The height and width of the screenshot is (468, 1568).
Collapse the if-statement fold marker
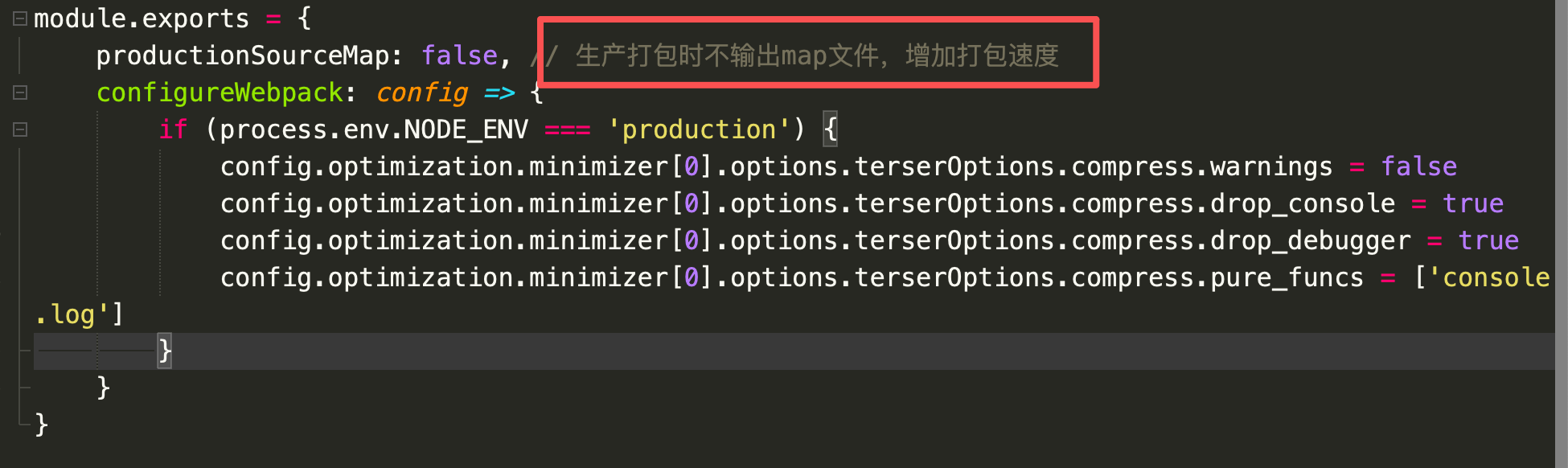tap(20, 129)
